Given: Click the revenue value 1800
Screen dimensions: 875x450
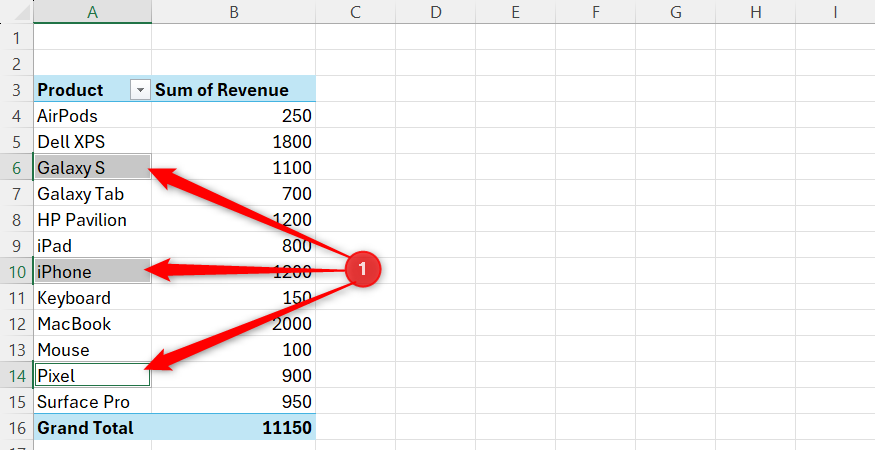Looking at the screenshot, I should [x=233, y=141].
